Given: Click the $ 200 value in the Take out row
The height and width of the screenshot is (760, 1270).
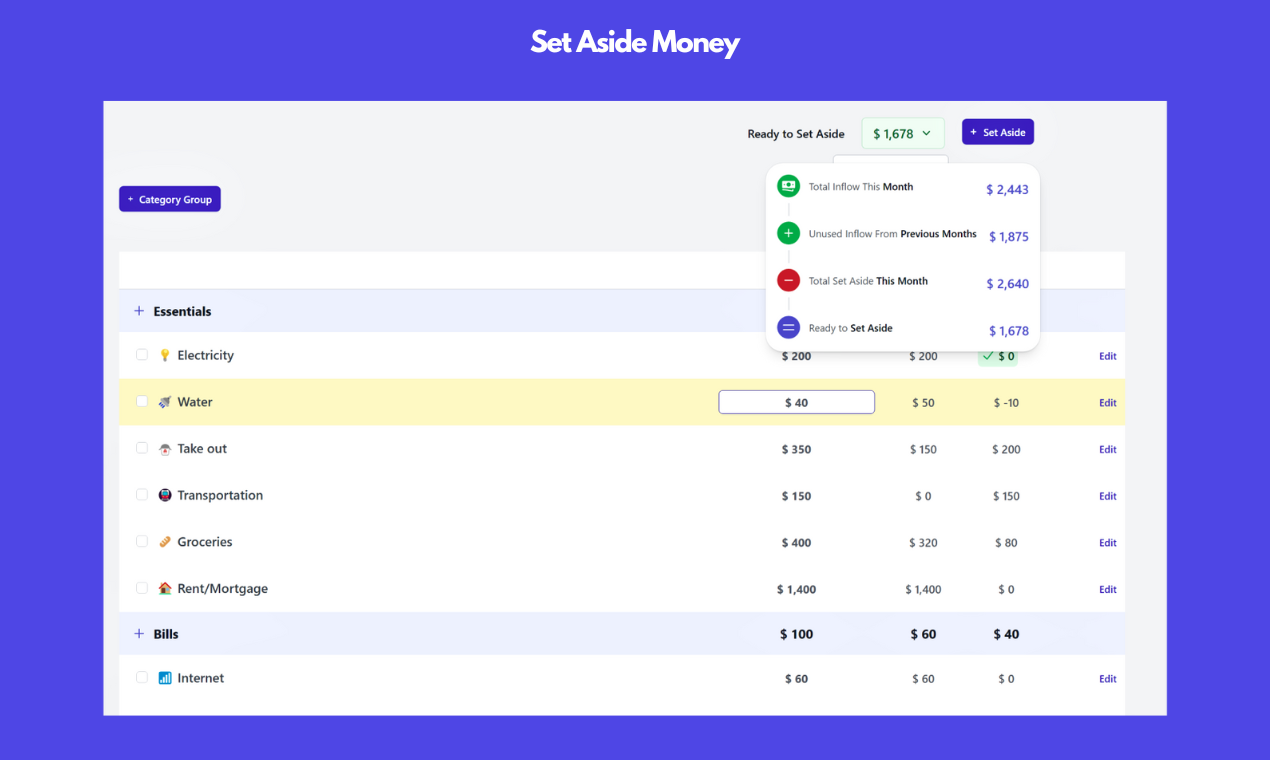Looking at the screenshot, I should pos(1006,450).
